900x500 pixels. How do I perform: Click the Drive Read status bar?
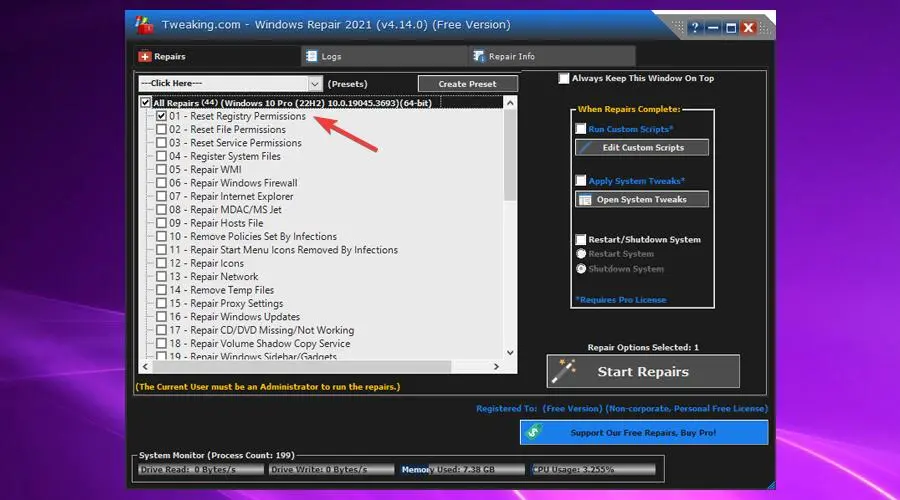(201, 470)
